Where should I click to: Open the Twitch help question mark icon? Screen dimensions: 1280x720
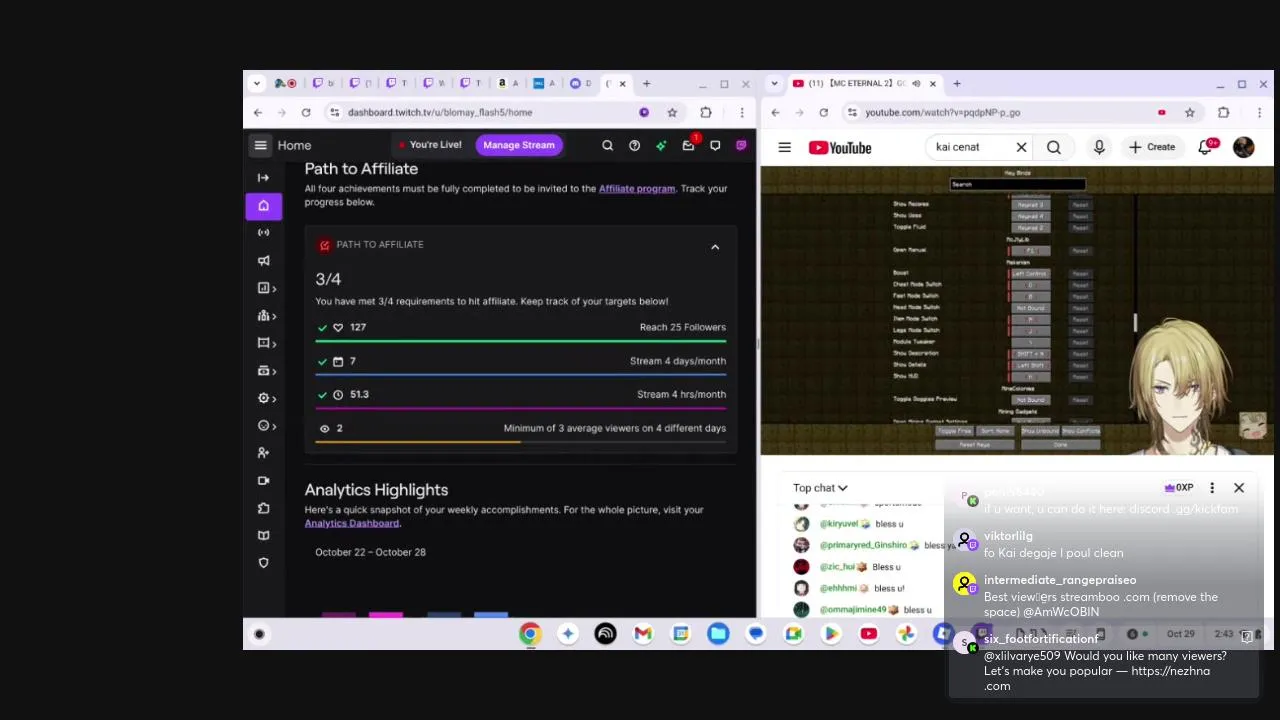pos(634,146)
